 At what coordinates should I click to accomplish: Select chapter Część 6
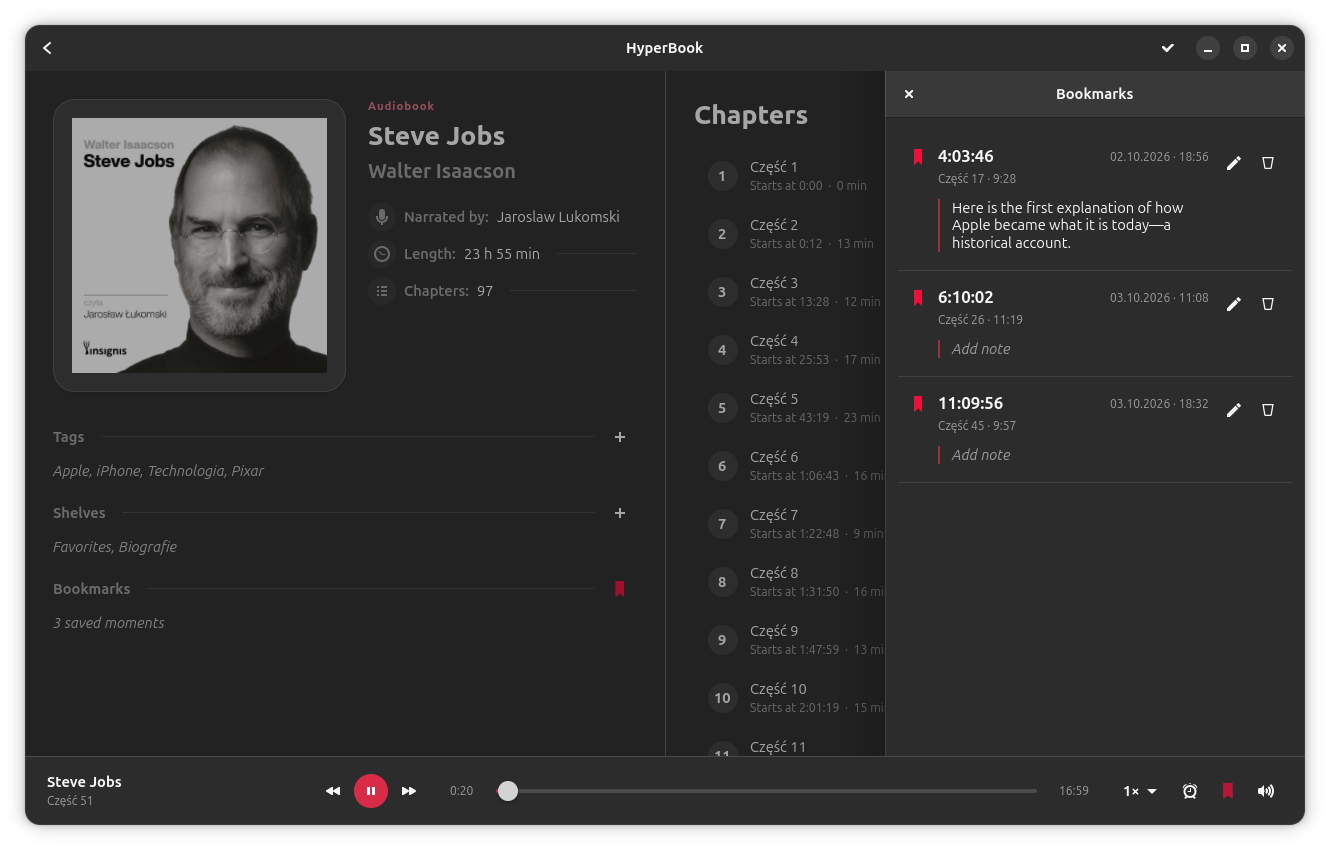coord(788,466)
